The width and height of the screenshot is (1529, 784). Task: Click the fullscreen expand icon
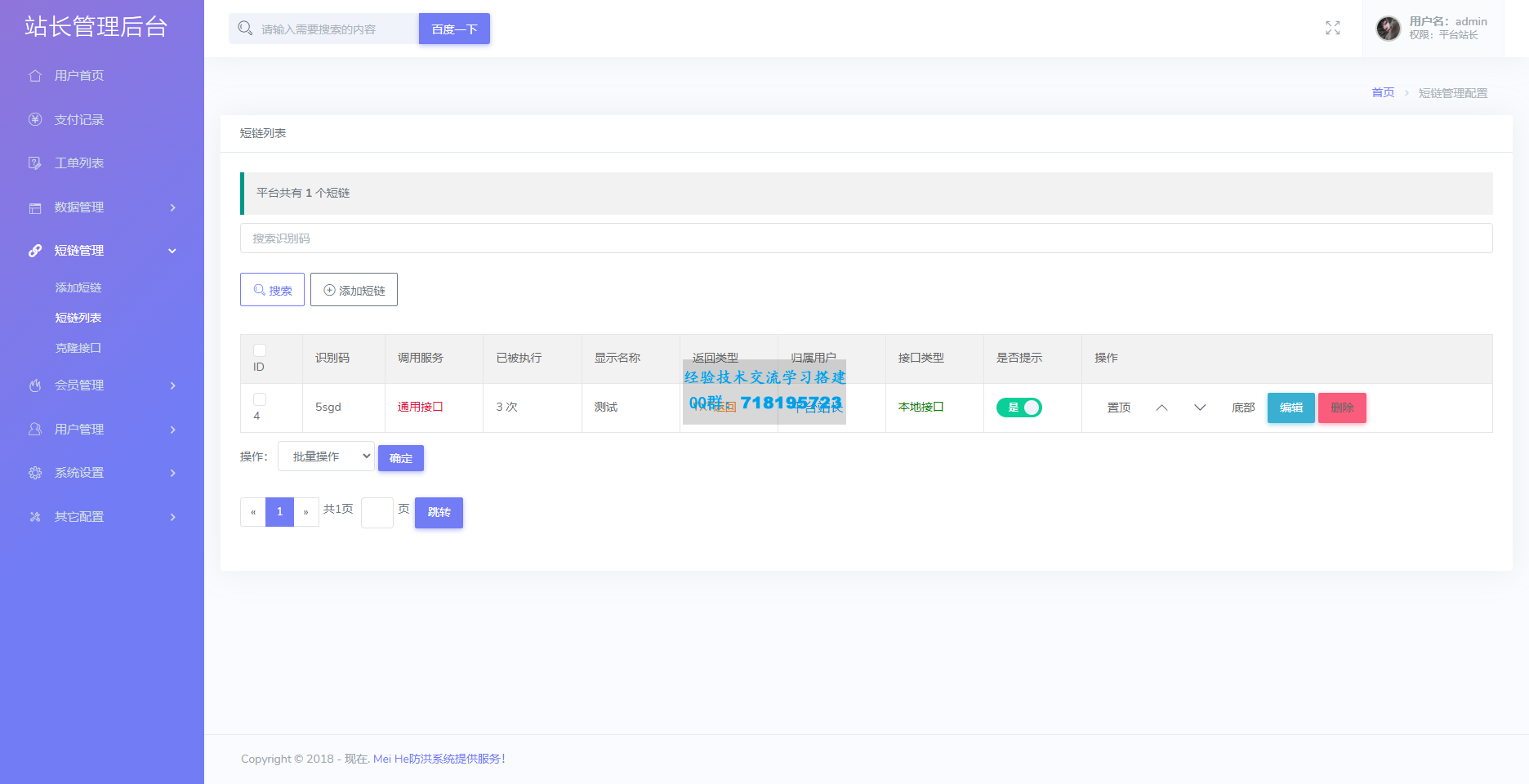point(1332,29)
